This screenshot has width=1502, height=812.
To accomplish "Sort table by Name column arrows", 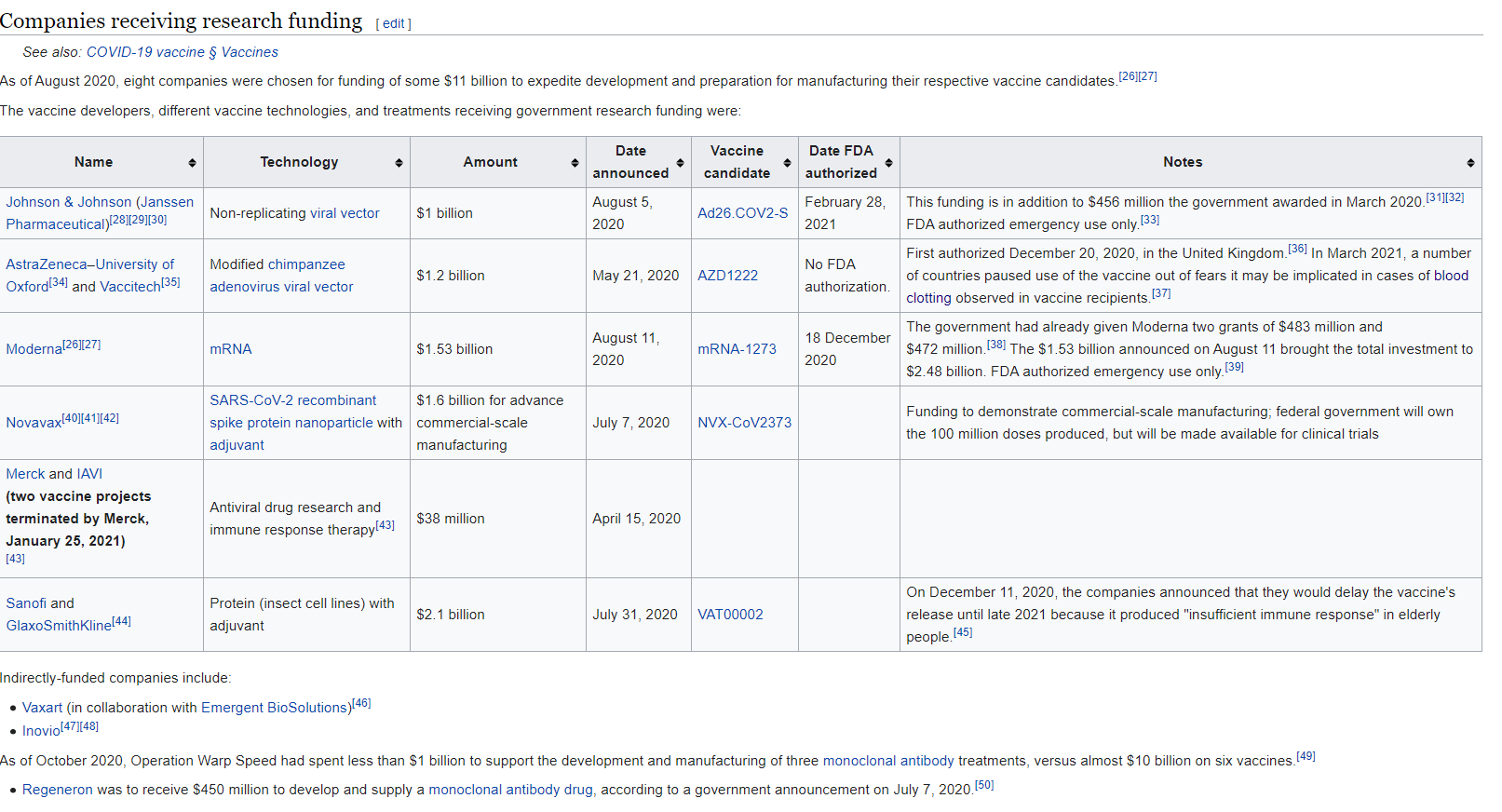I will click(192, 163).
